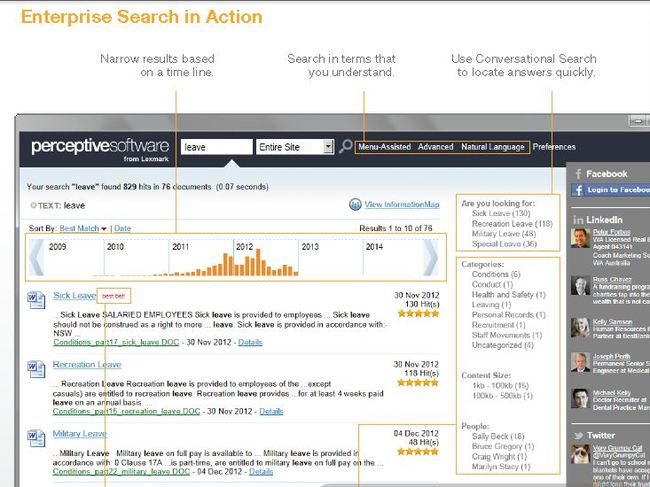This screenshot has width=650, height=487.
Task: Click the Word icon beside Recreation Leave
Action: [x=36, y=368]
